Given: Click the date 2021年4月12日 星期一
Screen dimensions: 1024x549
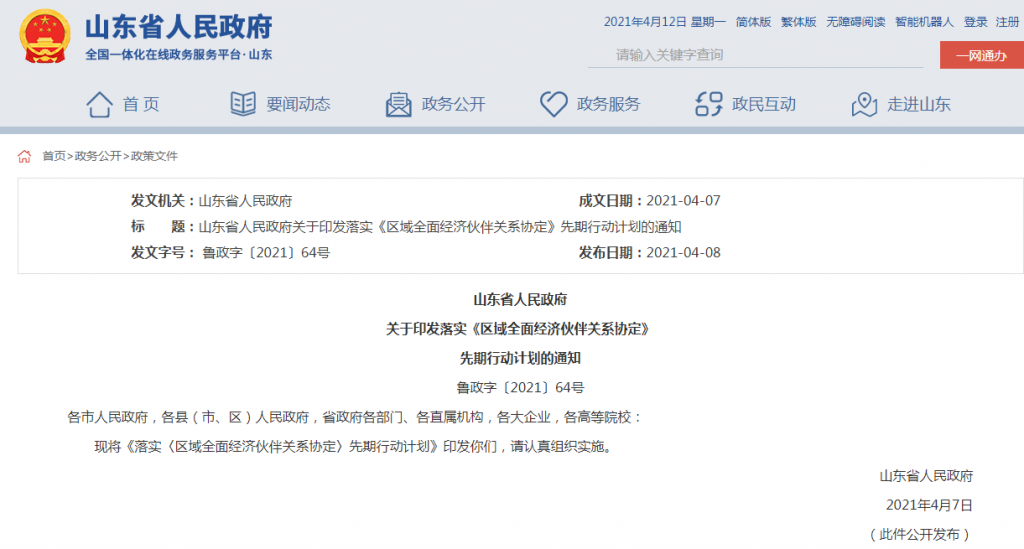Looking at the screenshot, I should pos(664,22).
